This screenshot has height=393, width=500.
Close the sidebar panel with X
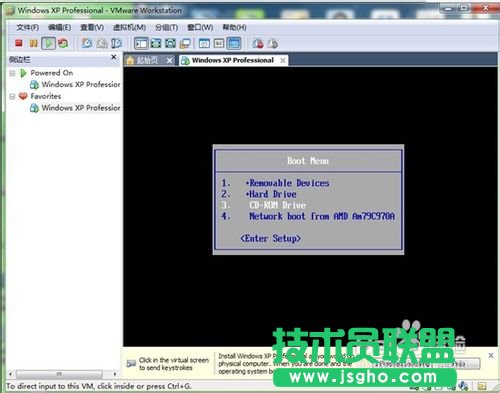[x=114, y=57]
